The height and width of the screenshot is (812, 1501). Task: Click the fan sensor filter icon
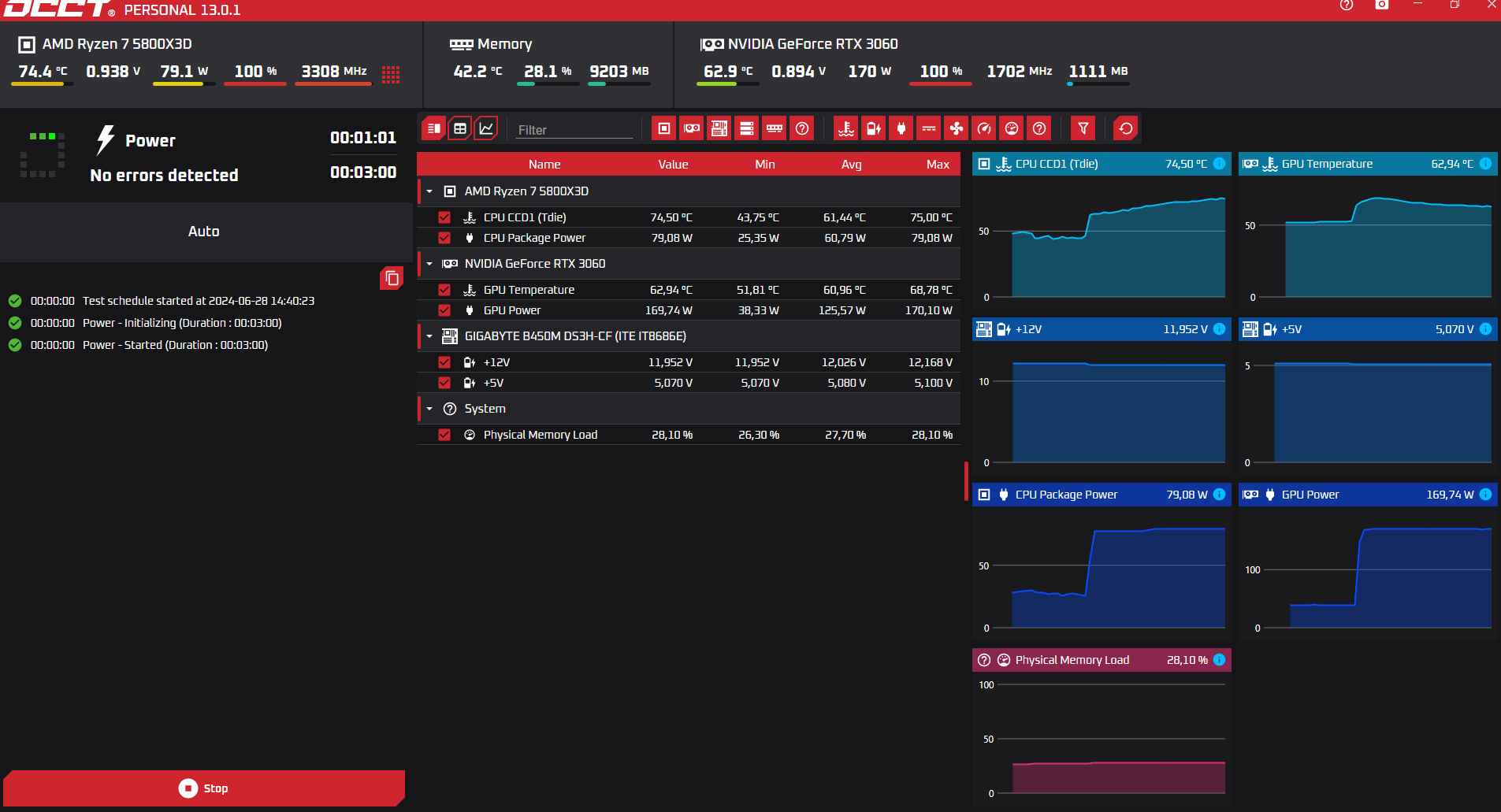957,128
